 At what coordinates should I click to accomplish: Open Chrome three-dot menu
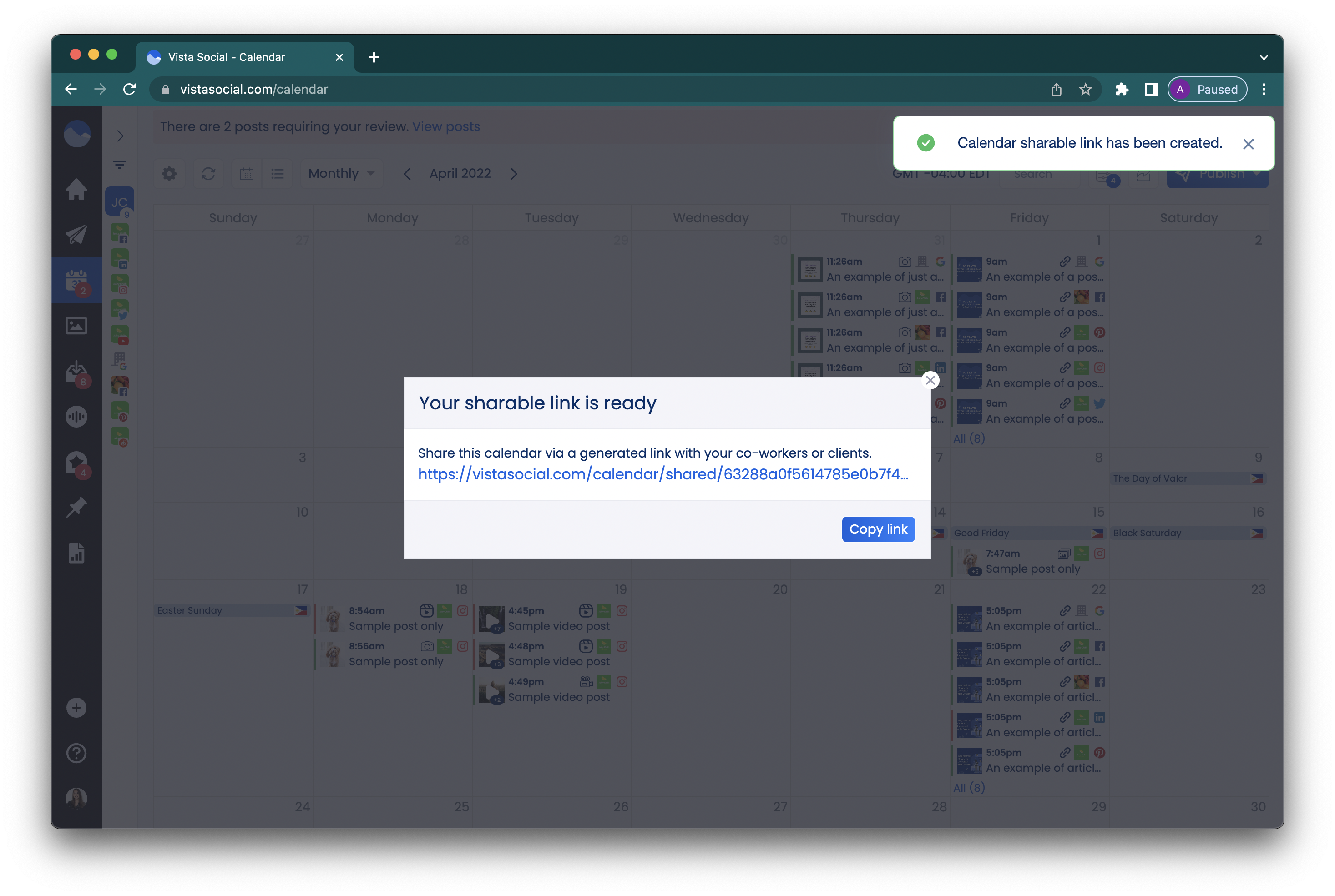pos(1264,89)
